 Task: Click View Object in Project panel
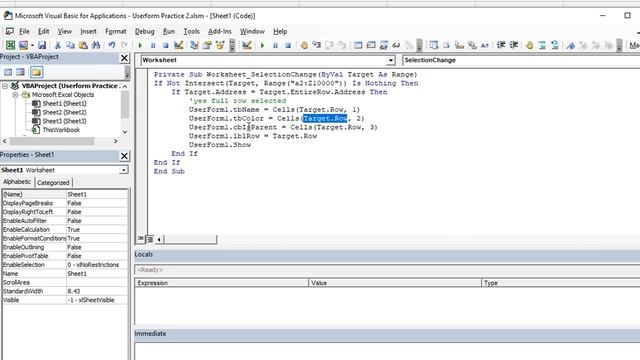(20, 72)
